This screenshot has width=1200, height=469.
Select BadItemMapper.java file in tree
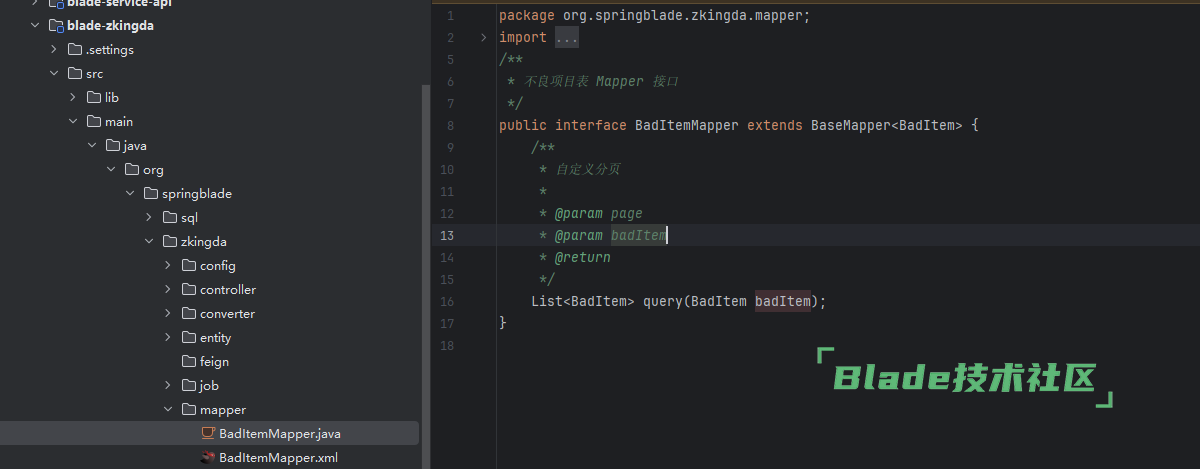[x=279, y=434]
